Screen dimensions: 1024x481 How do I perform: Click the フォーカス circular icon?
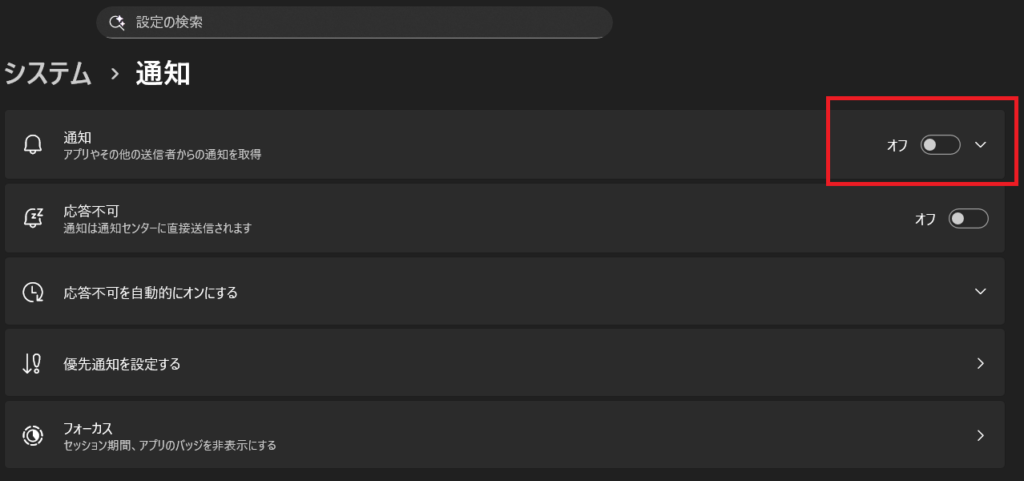33,436
